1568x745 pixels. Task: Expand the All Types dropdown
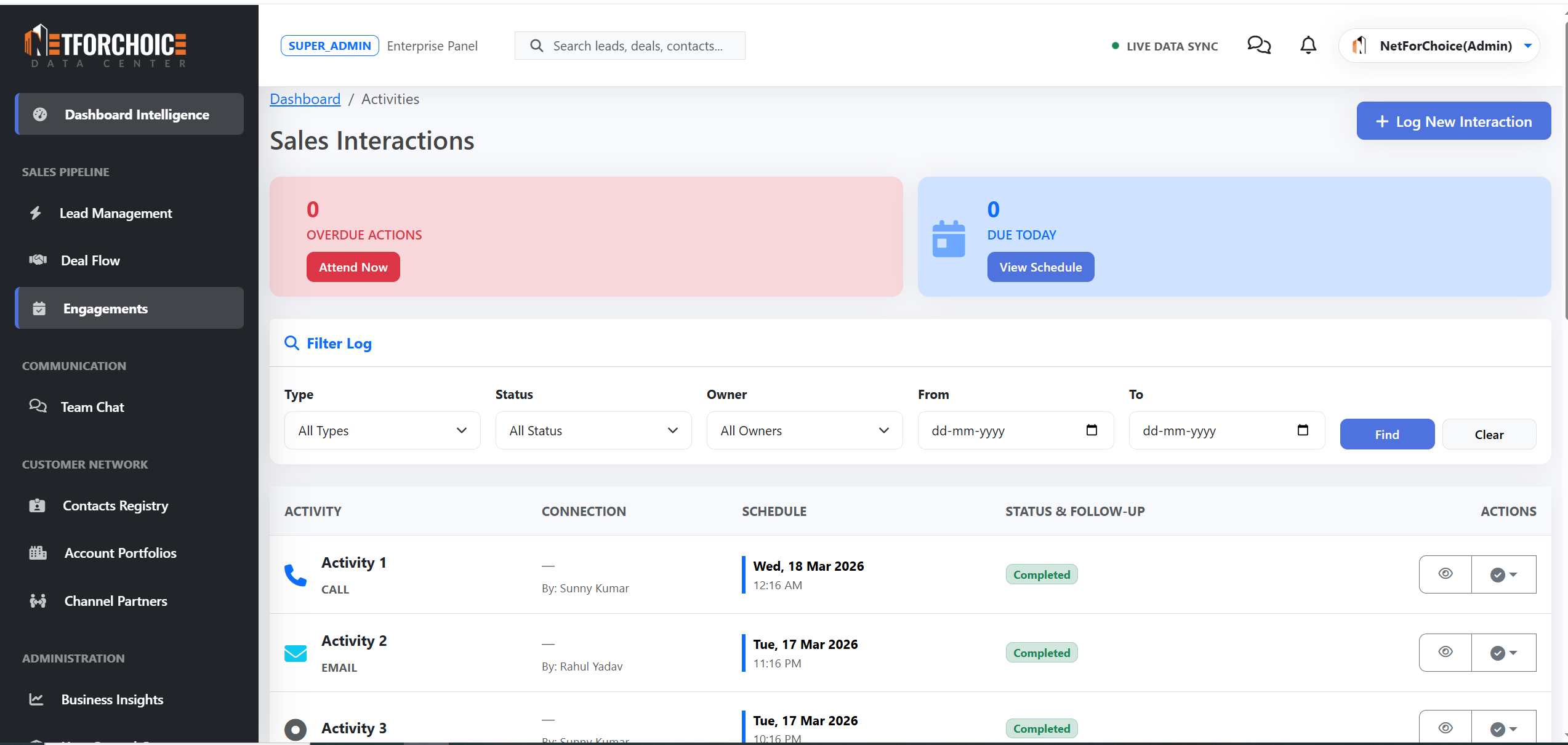click(382, 430)
